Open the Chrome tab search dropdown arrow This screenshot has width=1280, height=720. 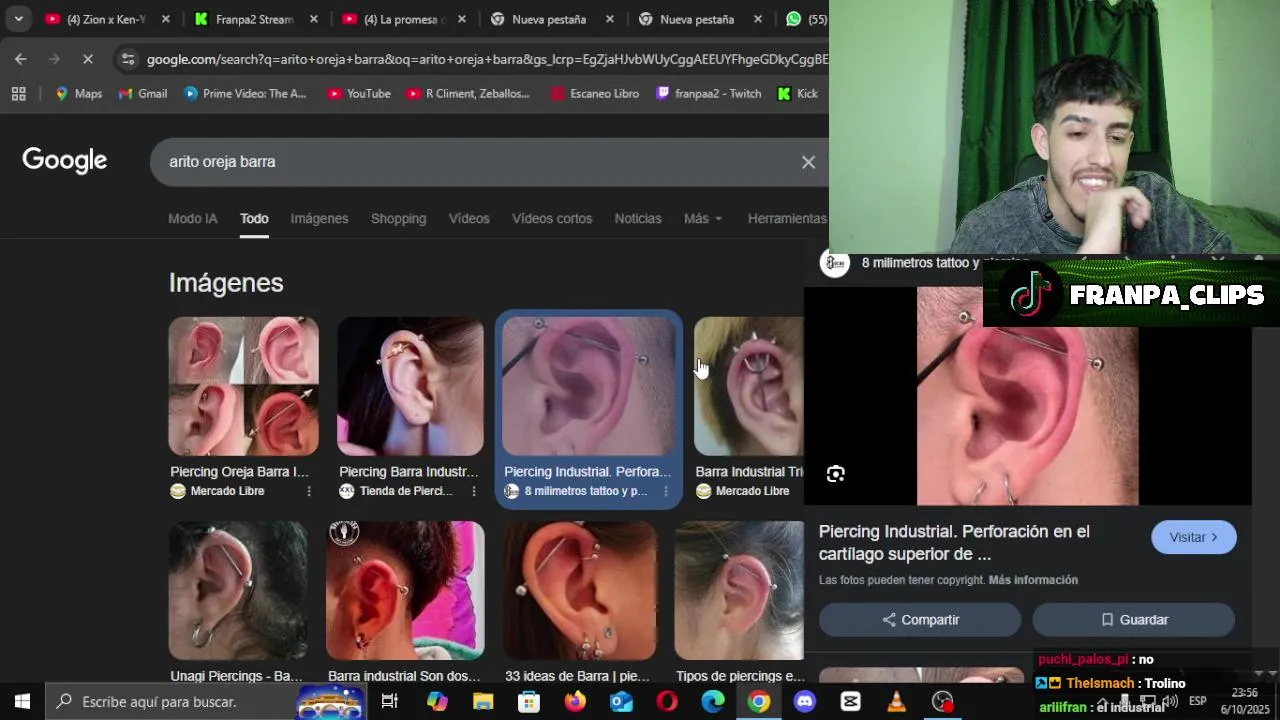click(x=18, y=18)
